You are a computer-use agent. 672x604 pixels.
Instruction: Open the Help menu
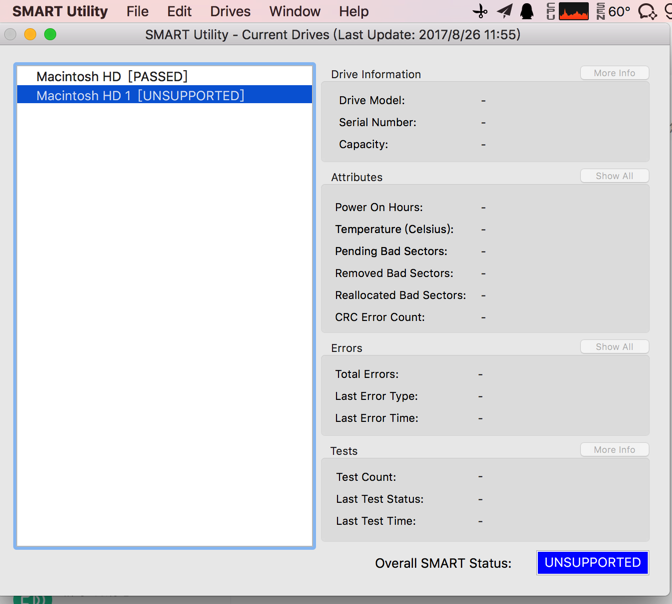[354, 11]
